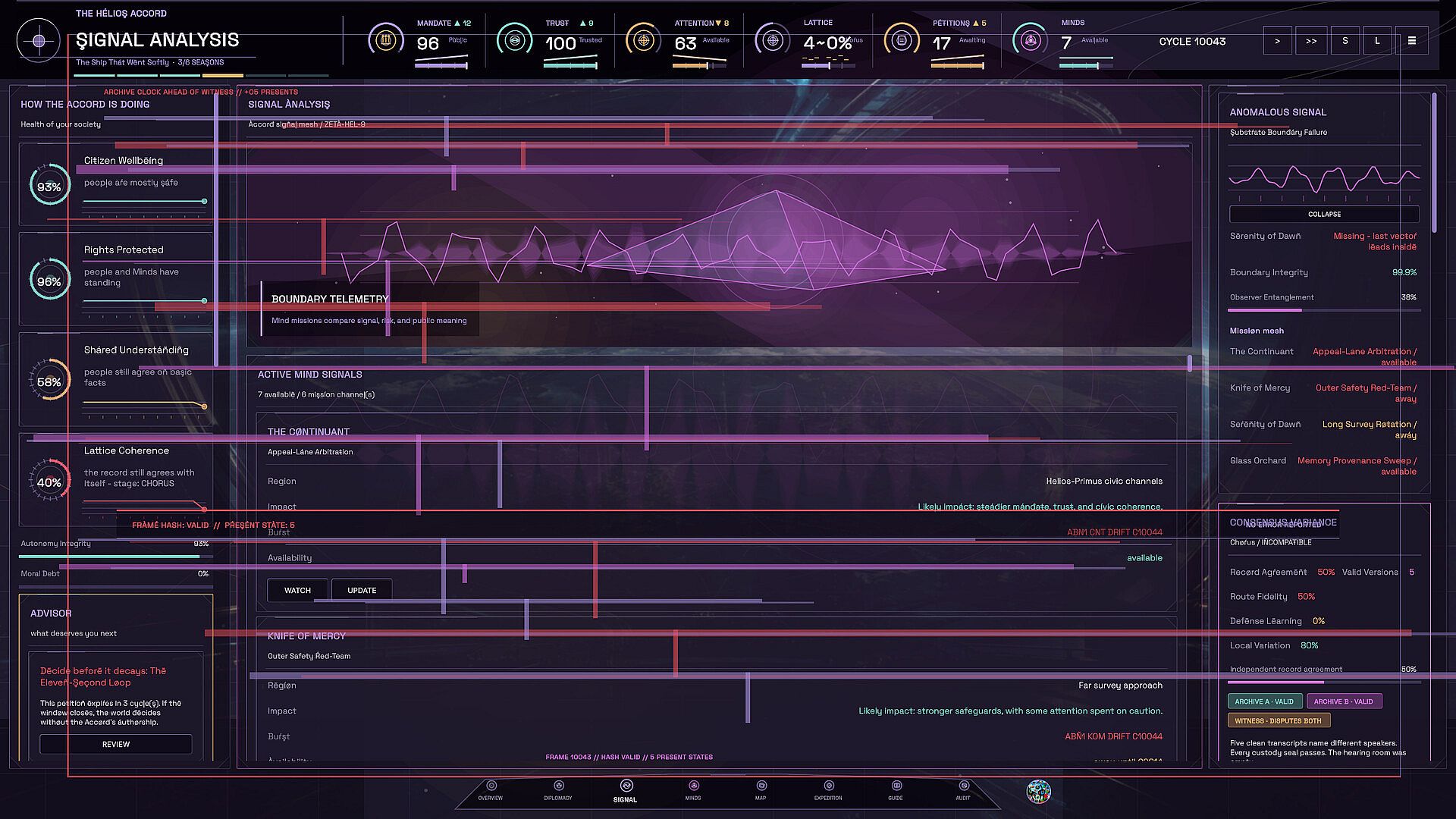Viewport: 1456px width, 819px height.
Task: Click the Watch button for The Continuant
Action: click(297, 590)
